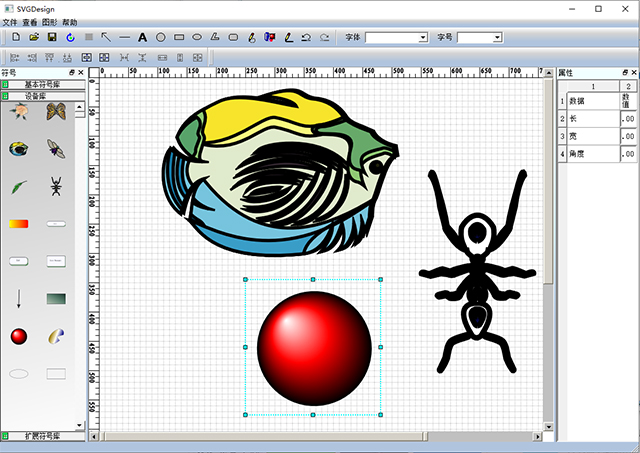640x453 pixels.
Task: Open the 图形 menu
Action: pos(48,21)
